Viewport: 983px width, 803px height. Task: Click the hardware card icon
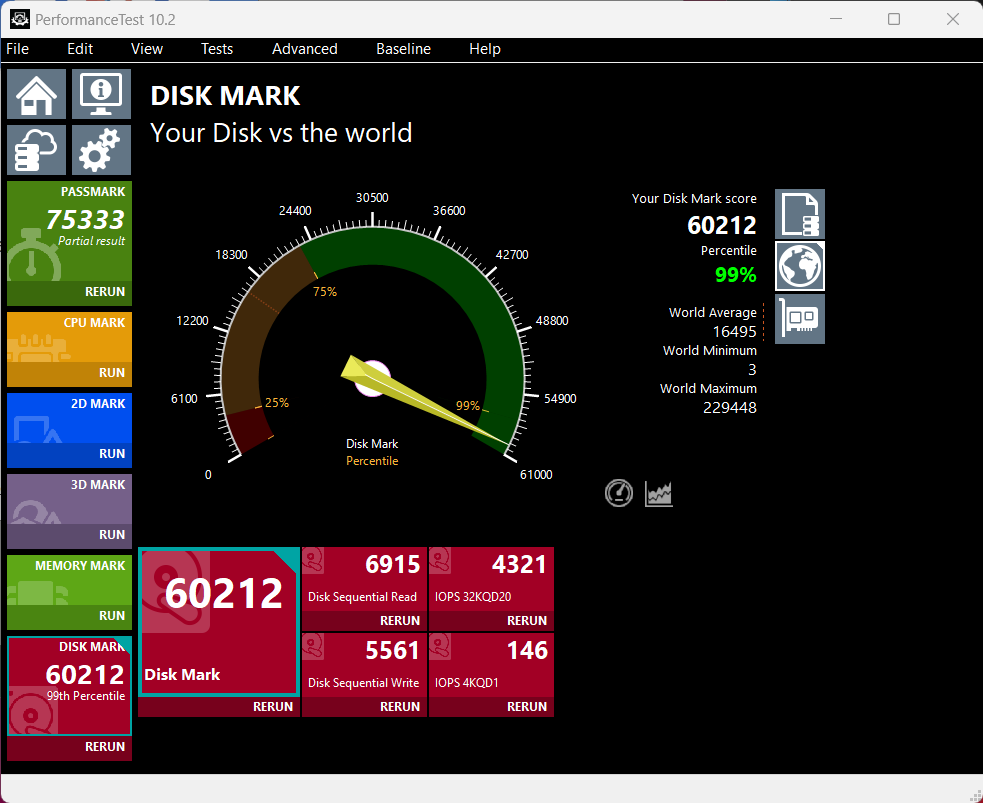(x=800, y=319)
